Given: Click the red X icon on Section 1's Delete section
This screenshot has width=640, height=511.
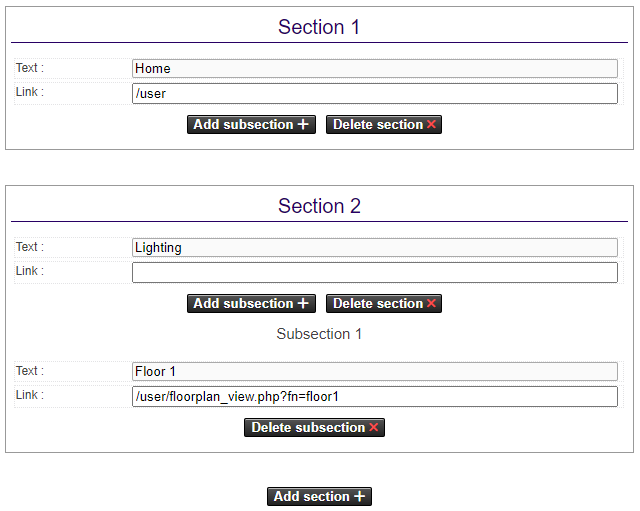Looking at the screenshot, I should (432, 125).
